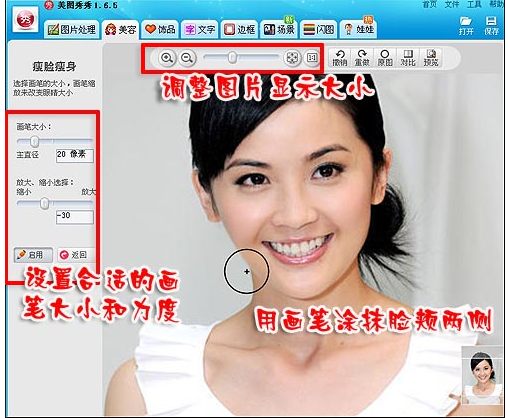Adjust the 缩小/放大 strength slider
Viewport: 508px width, 418px height.
(44, 203)
